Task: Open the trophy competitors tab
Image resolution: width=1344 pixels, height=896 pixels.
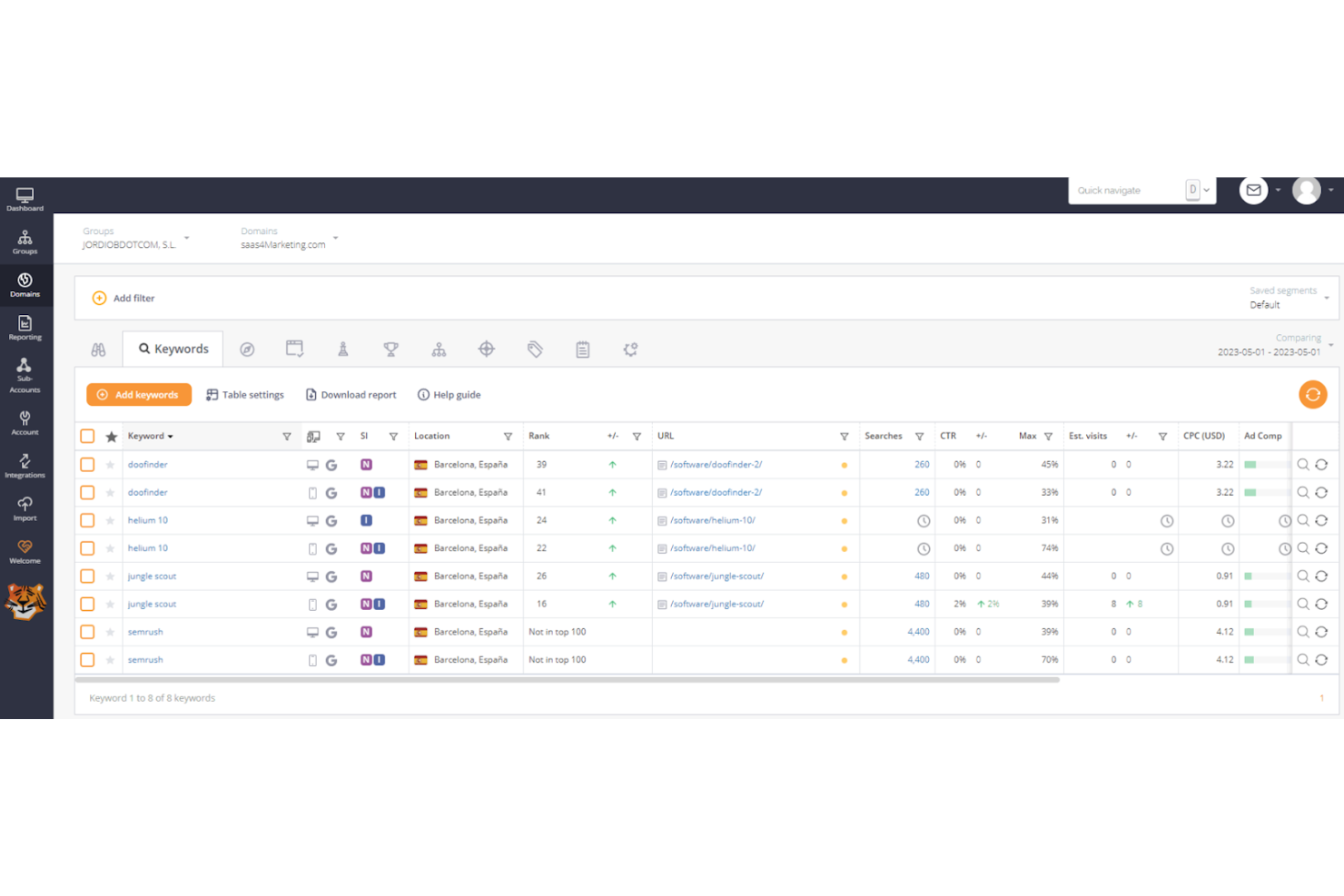Action: [x=391, y=350]
